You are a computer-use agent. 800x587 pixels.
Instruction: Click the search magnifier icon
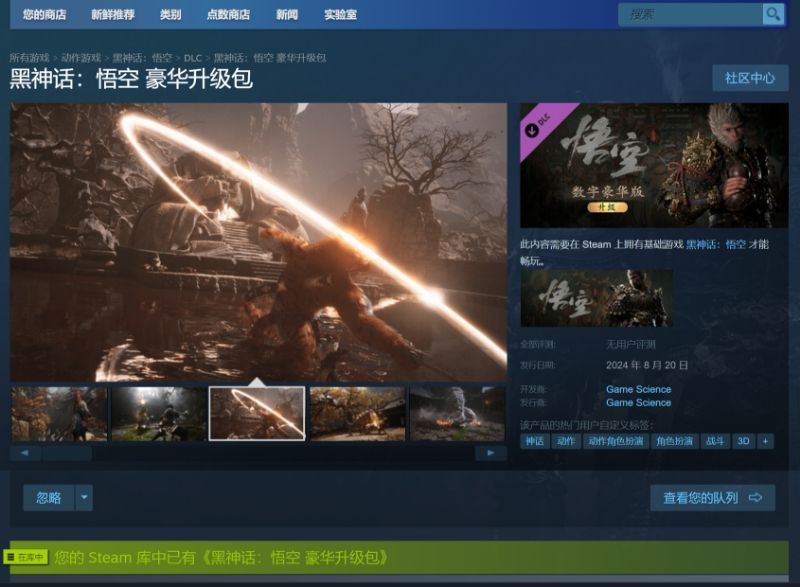[x=773, y=14]
